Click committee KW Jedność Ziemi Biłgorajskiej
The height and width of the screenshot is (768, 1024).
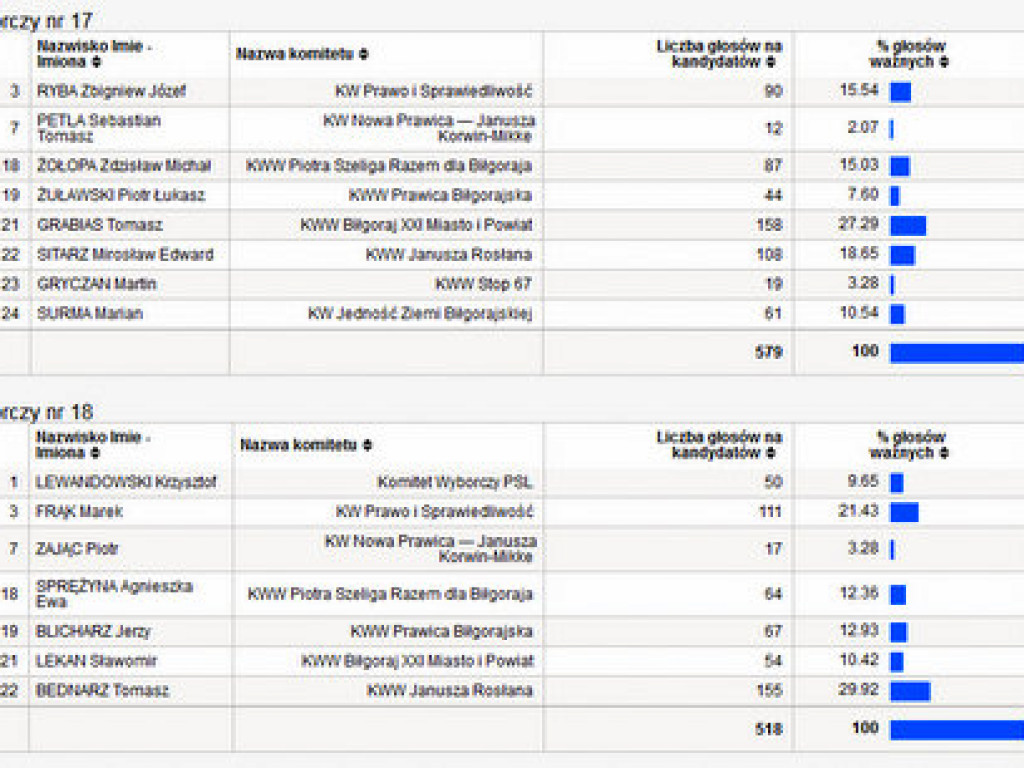coord(420,314)
